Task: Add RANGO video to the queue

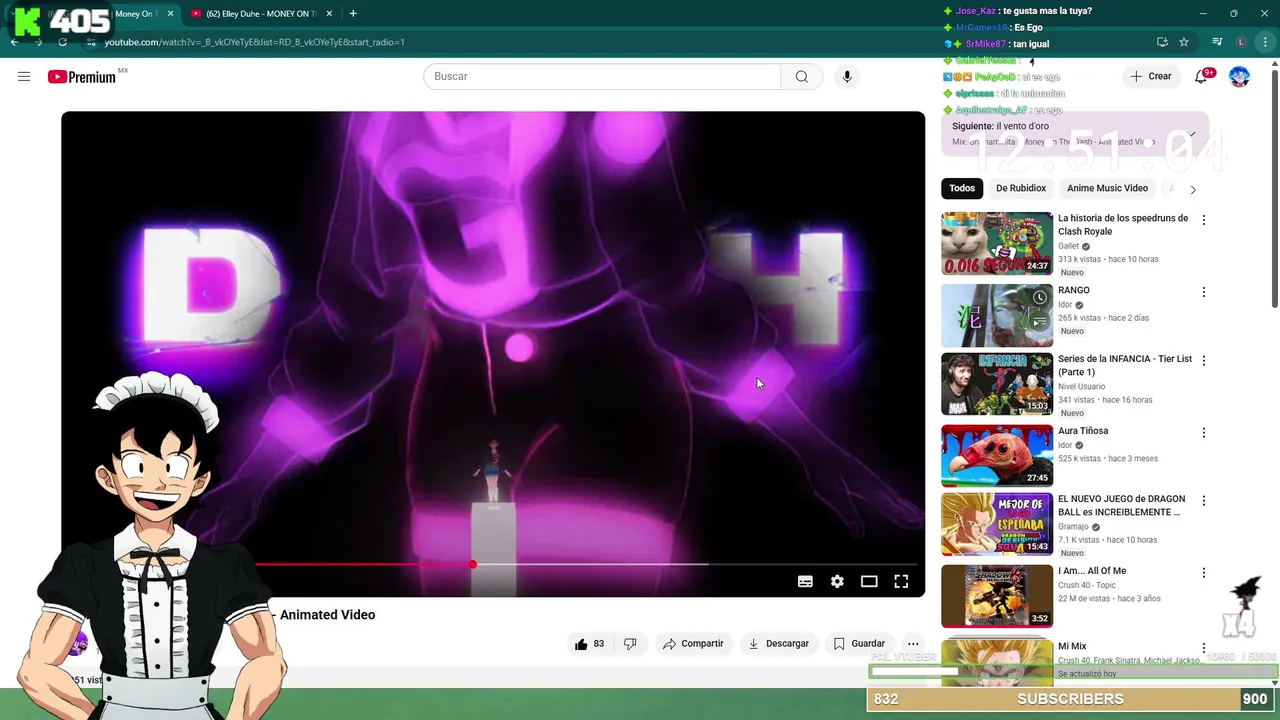Action: (1040, 321)
